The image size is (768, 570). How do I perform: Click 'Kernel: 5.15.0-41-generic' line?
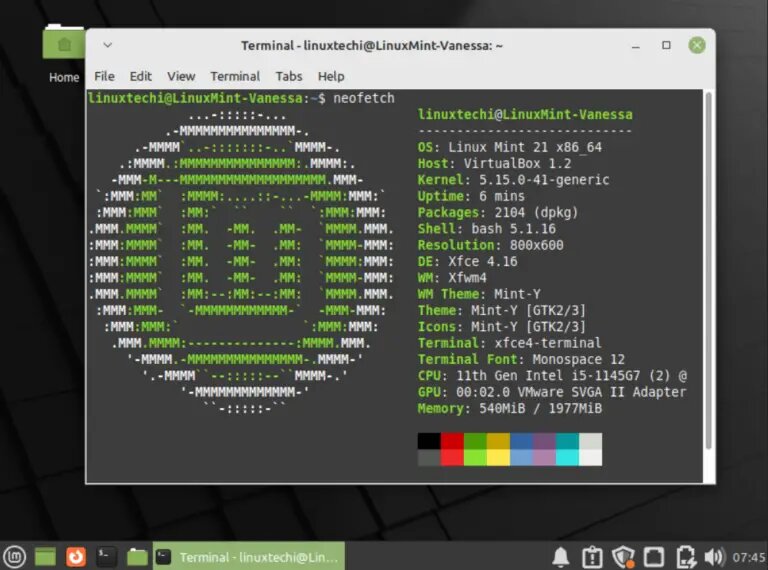point(513,180)
